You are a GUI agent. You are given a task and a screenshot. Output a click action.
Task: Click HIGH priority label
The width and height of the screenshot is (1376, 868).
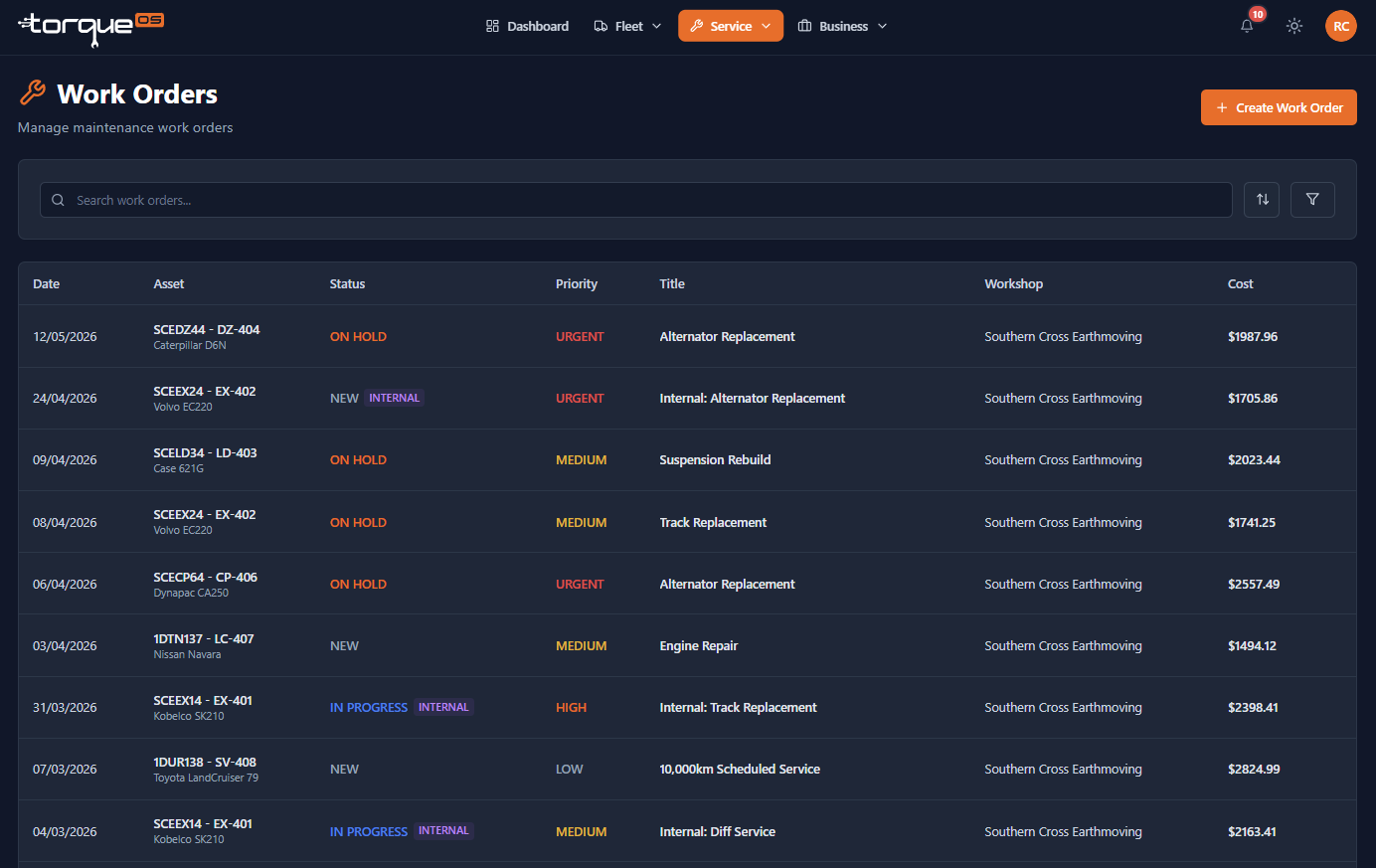(571, 707)
